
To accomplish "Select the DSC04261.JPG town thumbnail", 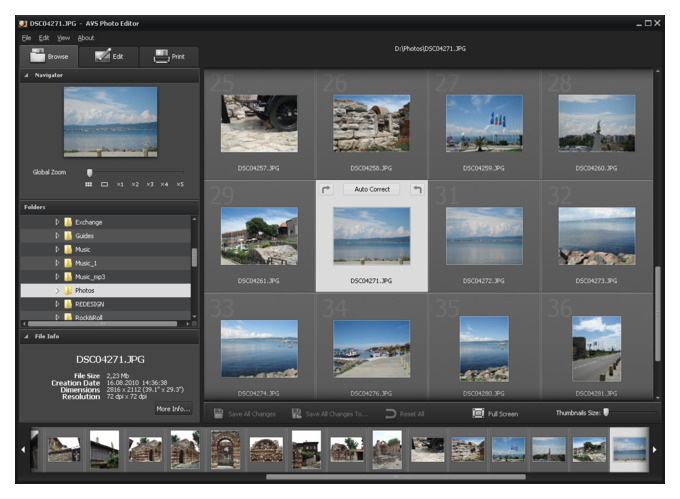I will (259, 236).
